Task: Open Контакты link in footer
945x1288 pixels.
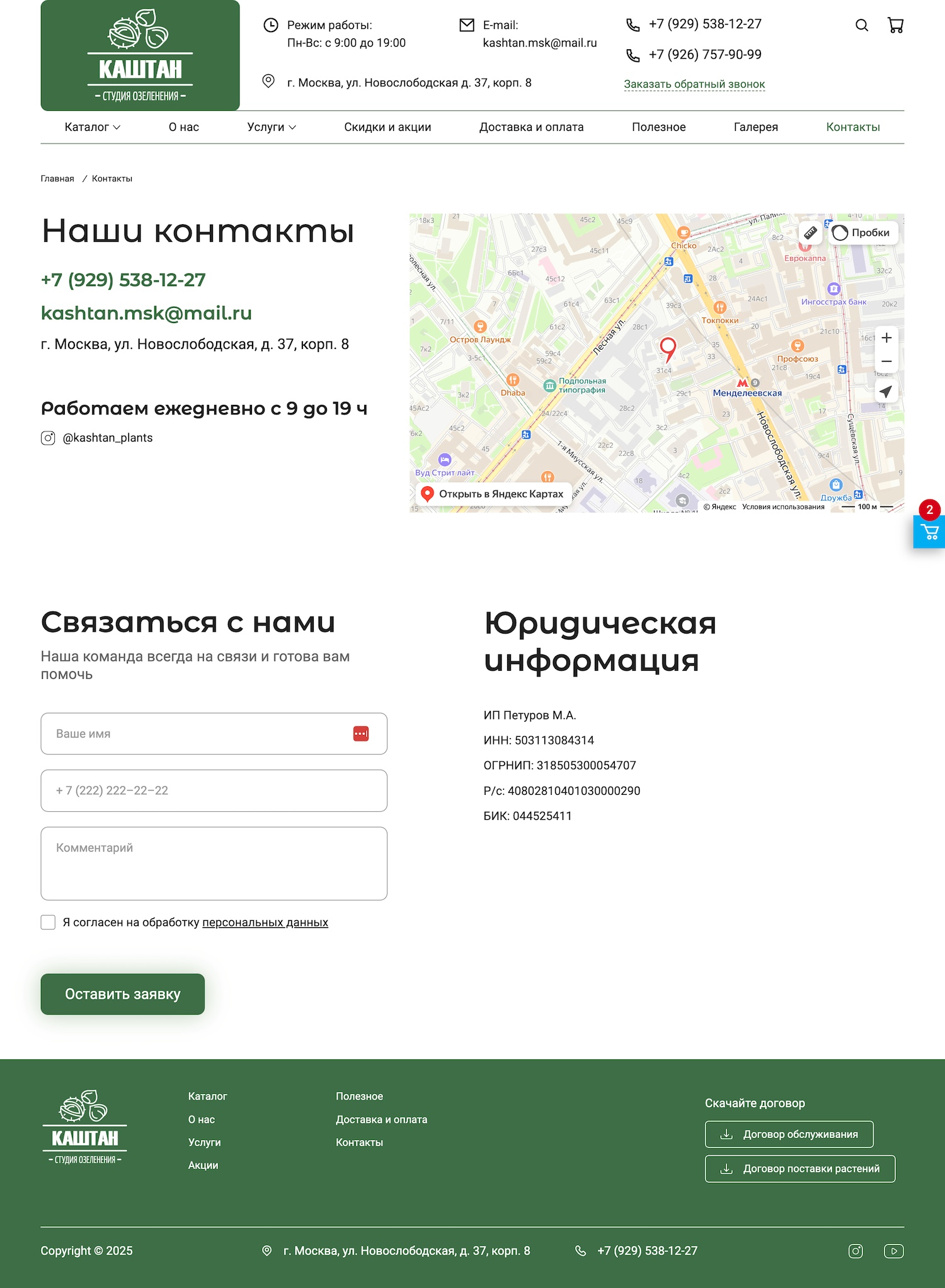Action: click(x=359, y=1143)
